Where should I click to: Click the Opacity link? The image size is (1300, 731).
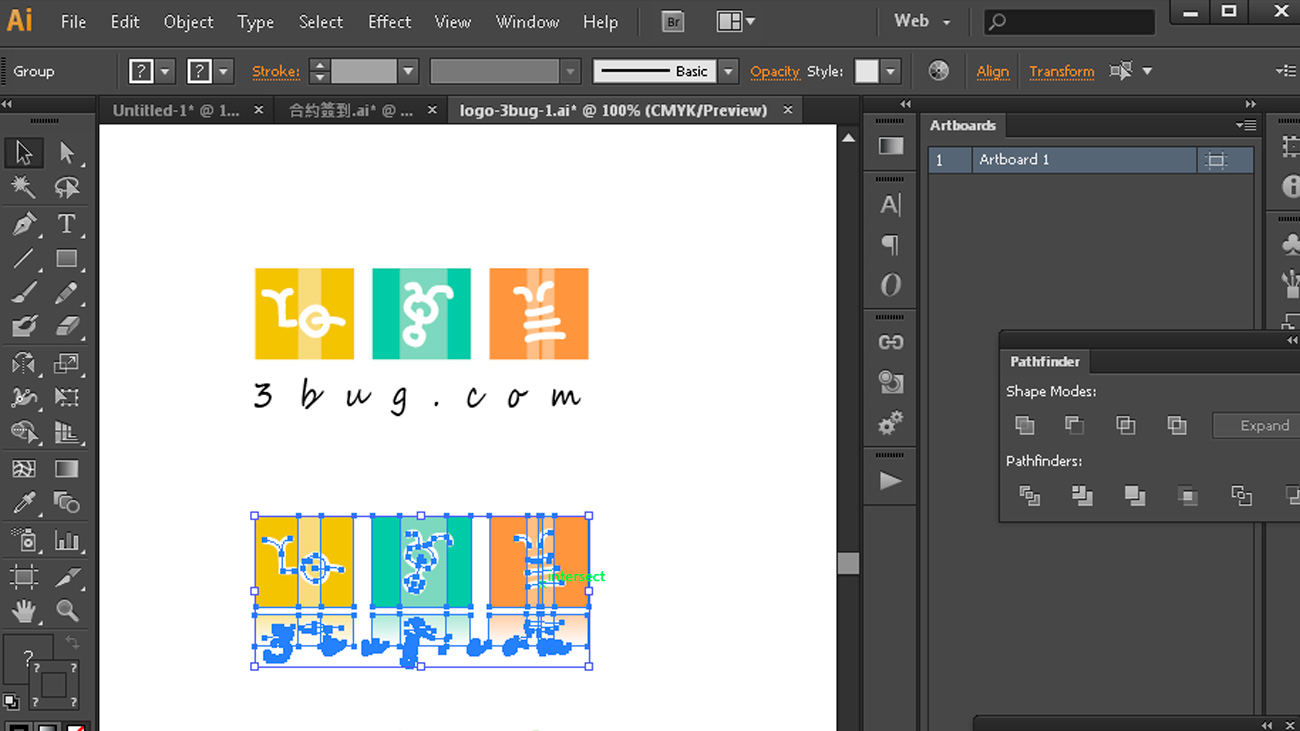pos(774,71)
